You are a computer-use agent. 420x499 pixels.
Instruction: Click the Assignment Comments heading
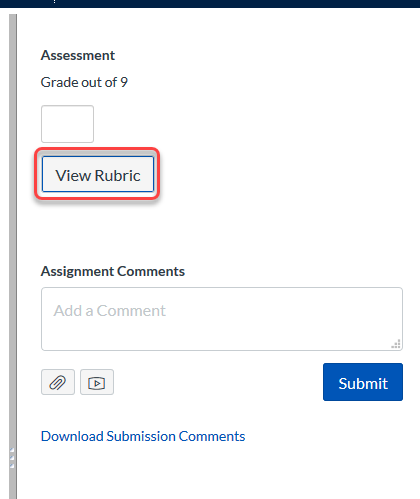point(113,271)
